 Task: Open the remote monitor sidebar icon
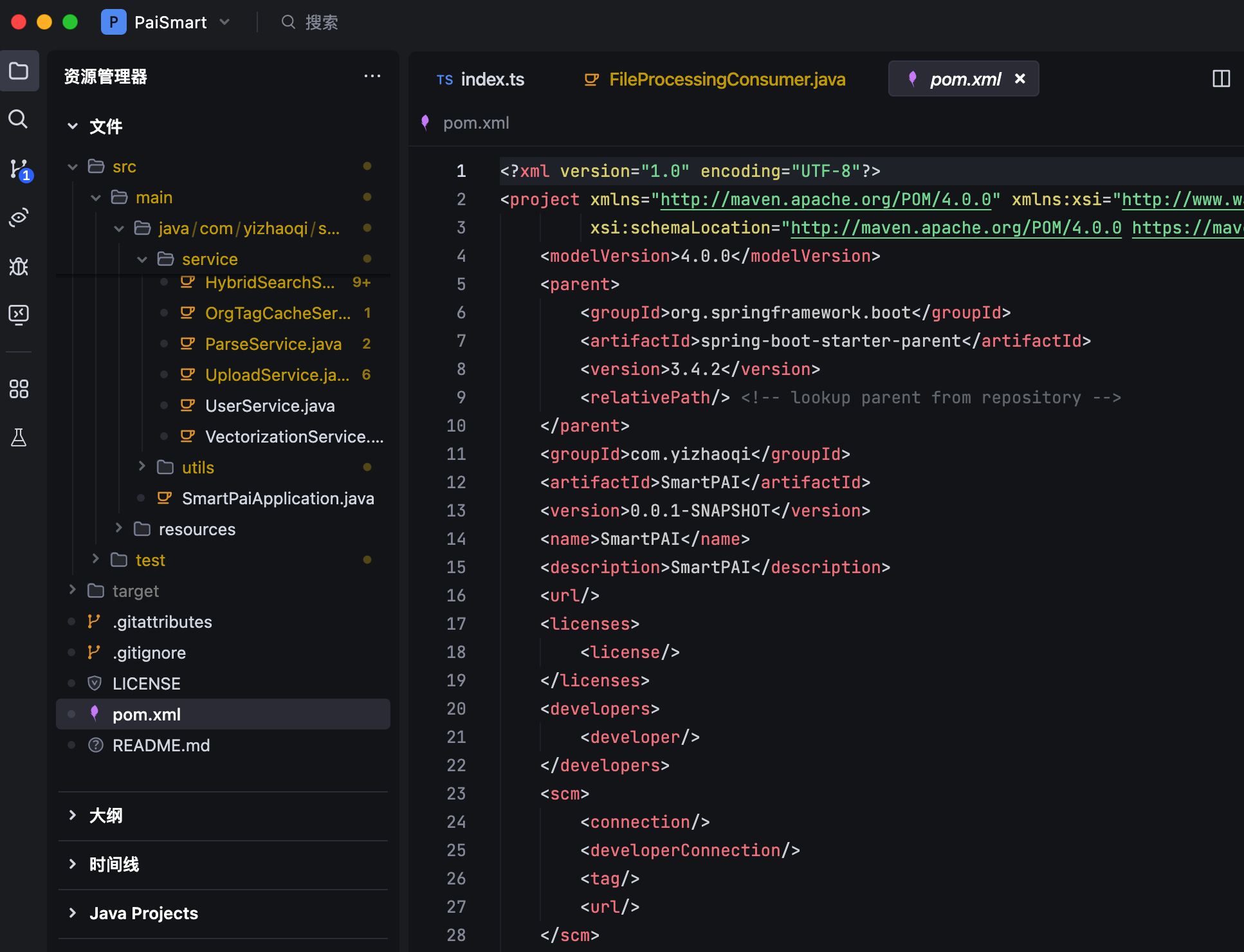tap(19, 315)
